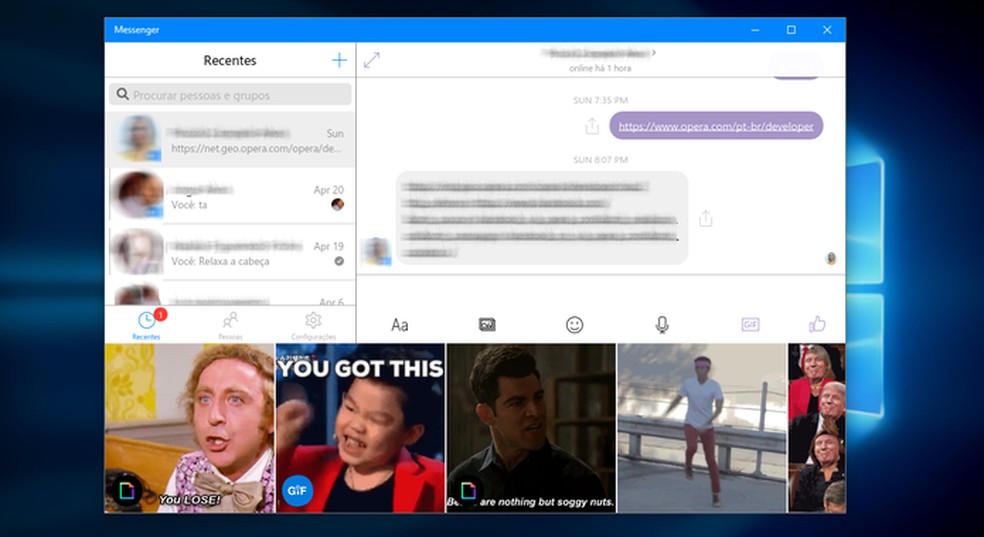
Task: Click the blue GIF badge on 'YOU GOT THIS'
Action: [297, 491]
